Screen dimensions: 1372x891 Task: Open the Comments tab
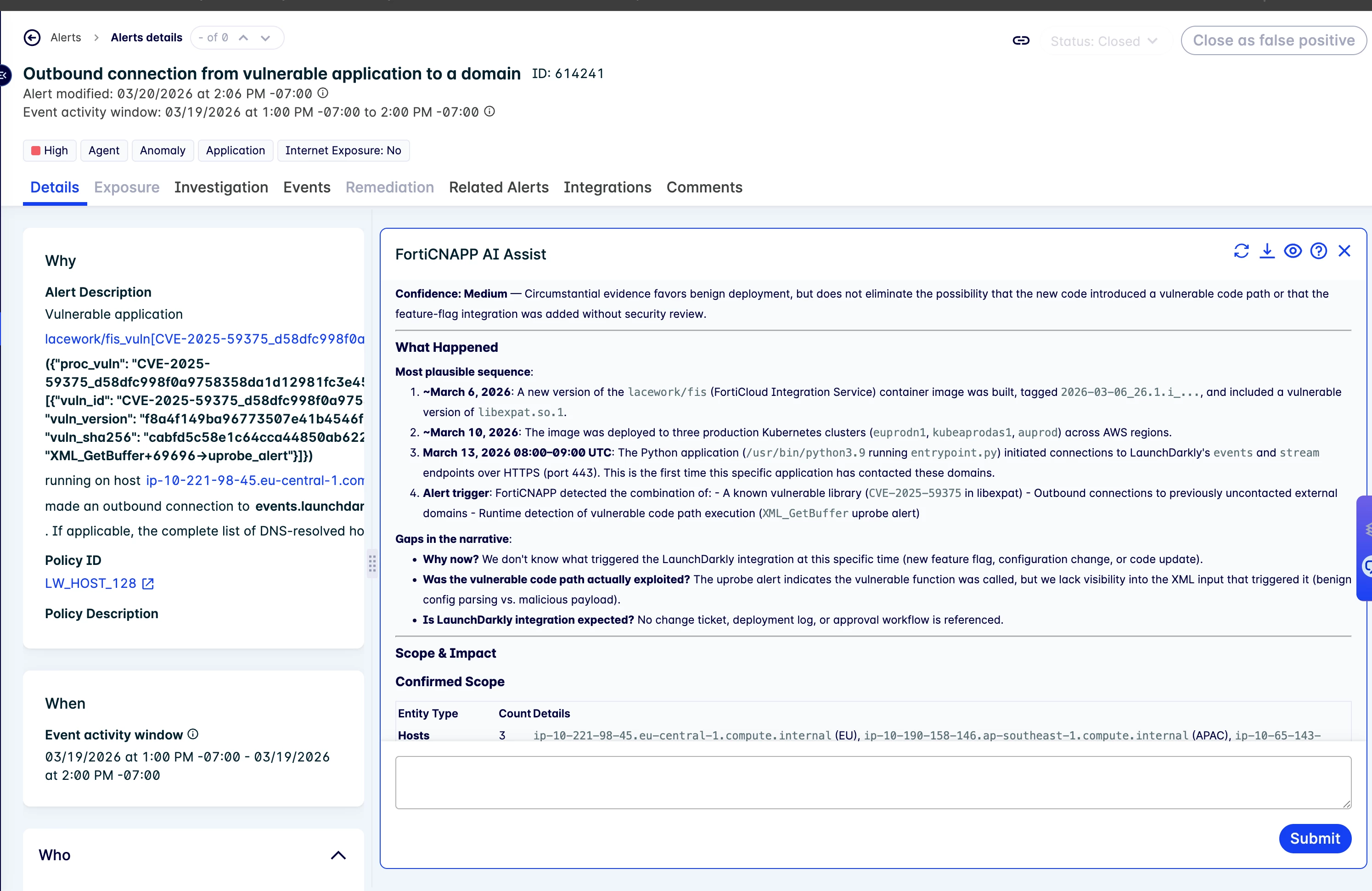pos(704,187)
